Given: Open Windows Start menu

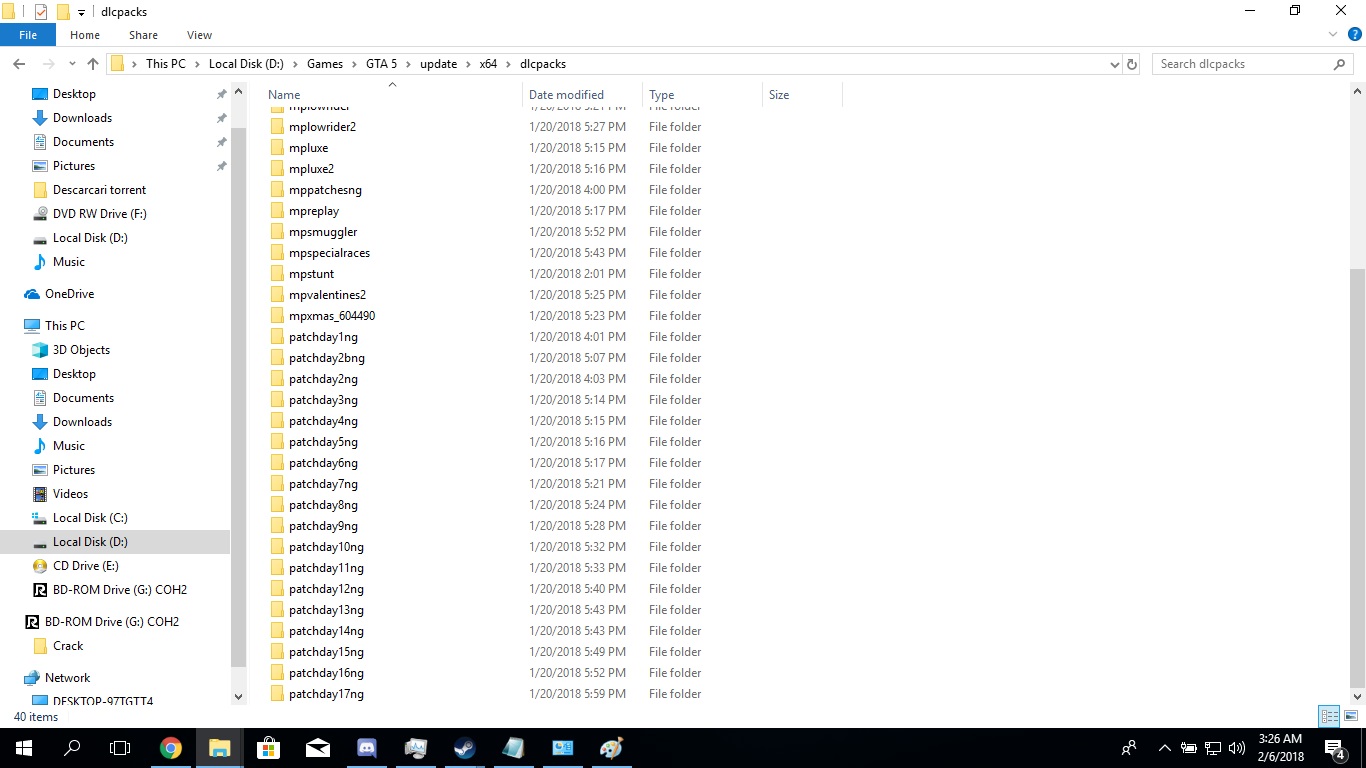Looking at the screenshot, I should (24, 748).
